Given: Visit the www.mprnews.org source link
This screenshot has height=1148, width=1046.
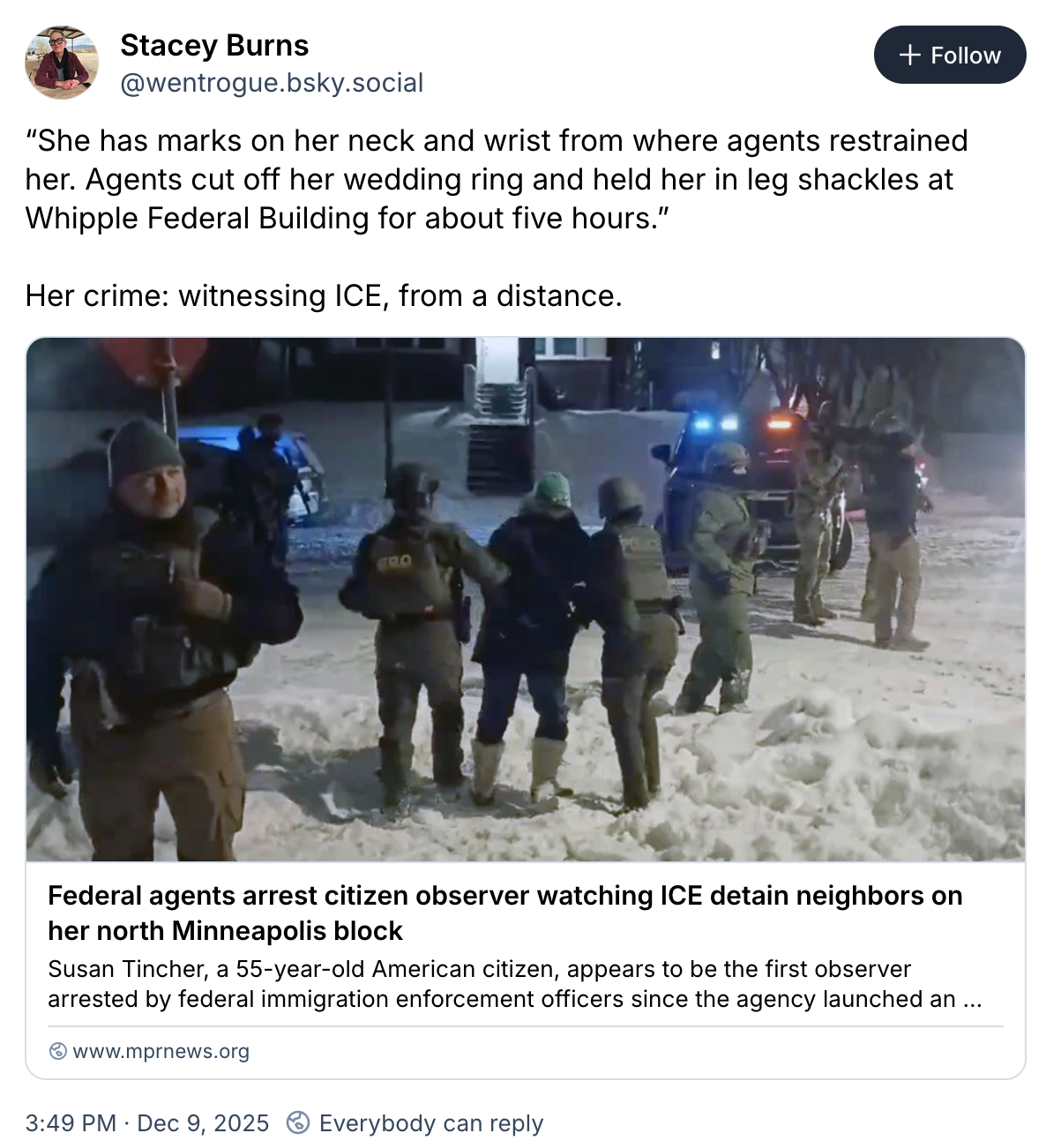Looking at the screenshot, I should (x=161, y=1051).
